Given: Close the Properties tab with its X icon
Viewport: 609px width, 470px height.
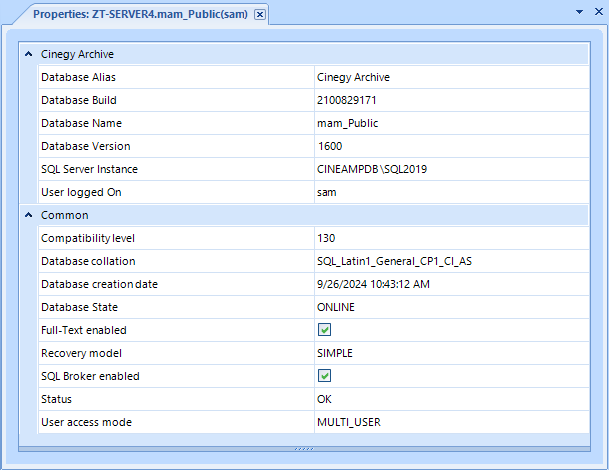Looking at the screenshot, I should (259, 14).
